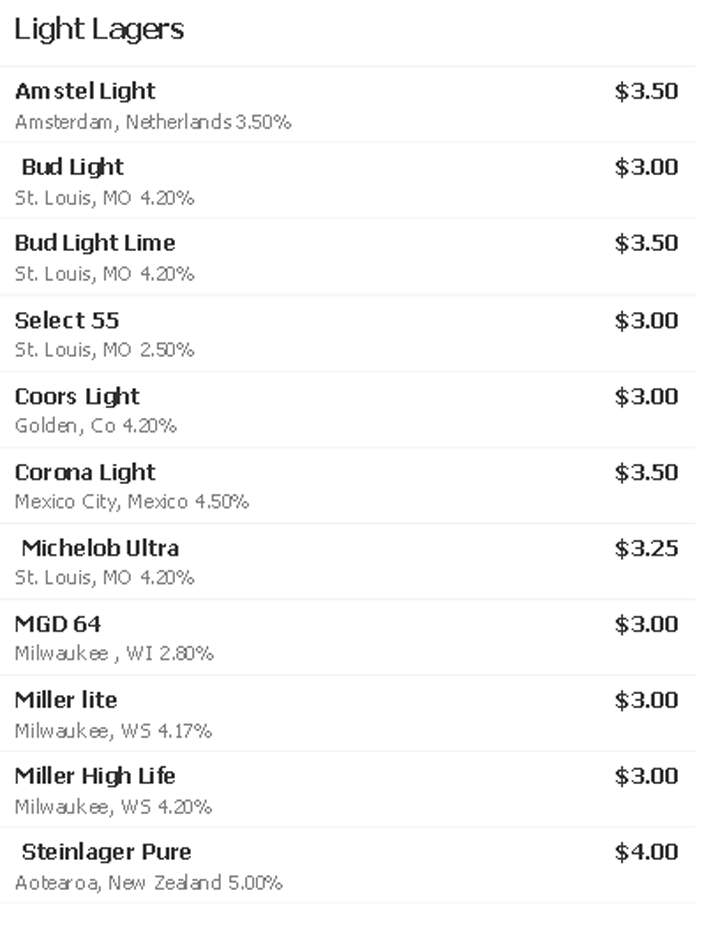Click Amsterdam, Netherlands 3.50% description
The image size is (720, 932).
[153, 122]
